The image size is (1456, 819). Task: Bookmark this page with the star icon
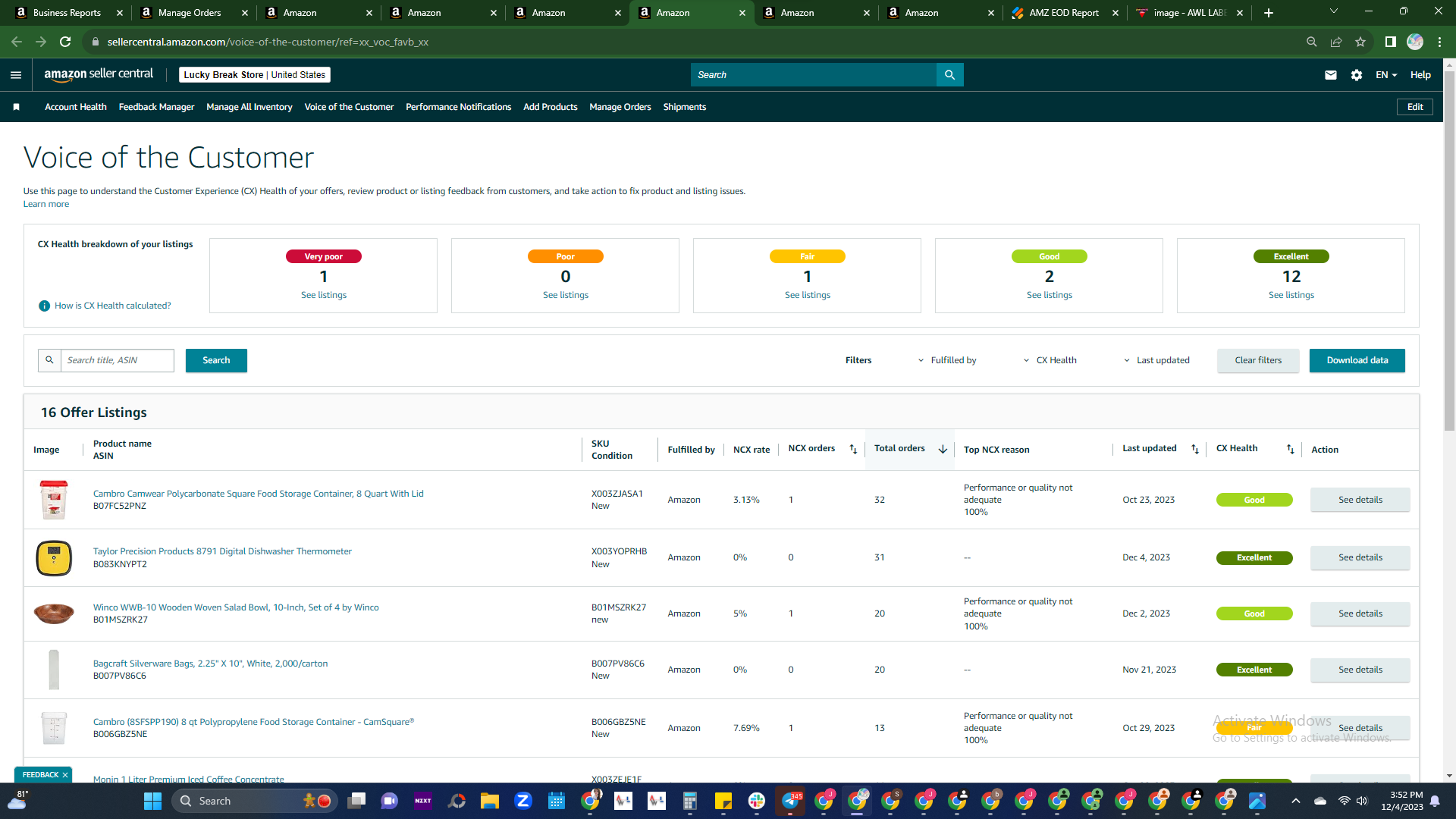coord(1360,42)
